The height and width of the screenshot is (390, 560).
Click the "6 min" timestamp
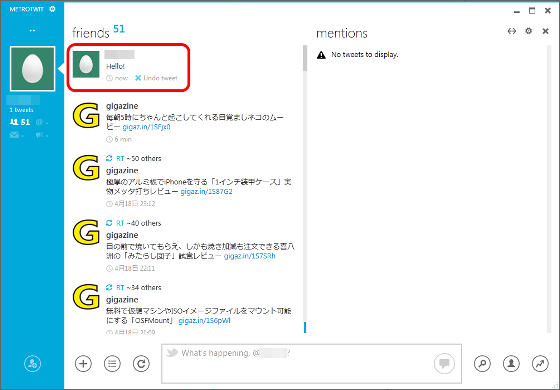[x=119, y=139]
